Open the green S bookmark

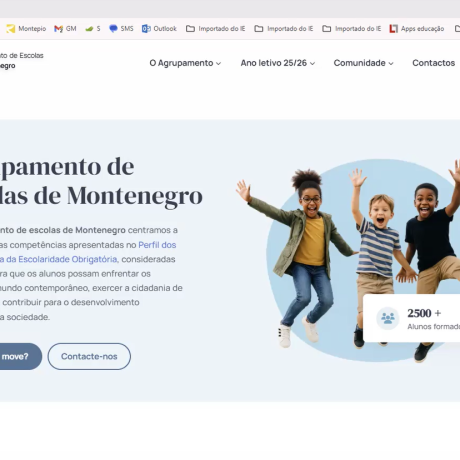pyautogui.click(x=93, y=29)
